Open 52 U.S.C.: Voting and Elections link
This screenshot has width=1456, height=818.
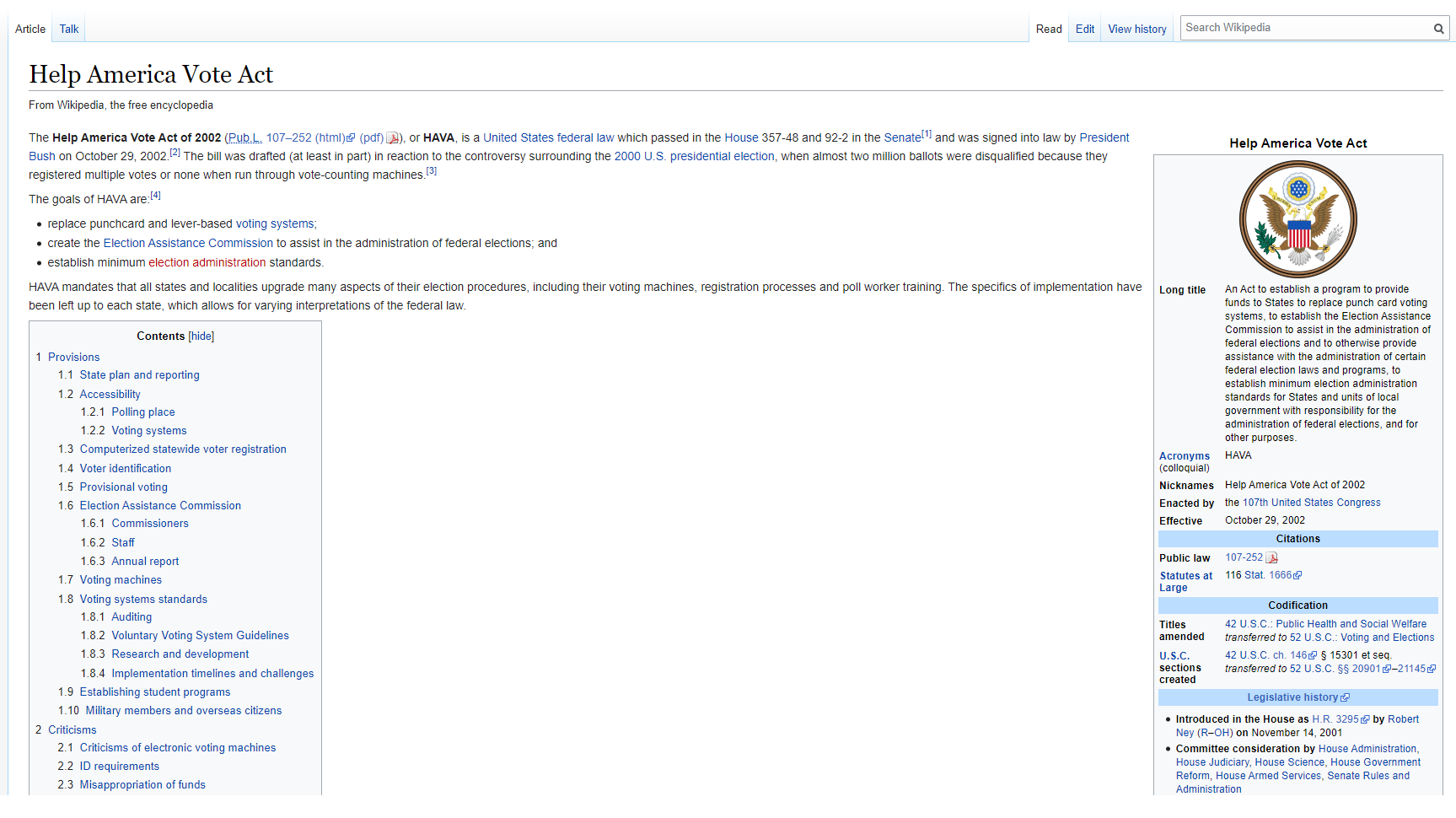click(x=1362, y=638)
